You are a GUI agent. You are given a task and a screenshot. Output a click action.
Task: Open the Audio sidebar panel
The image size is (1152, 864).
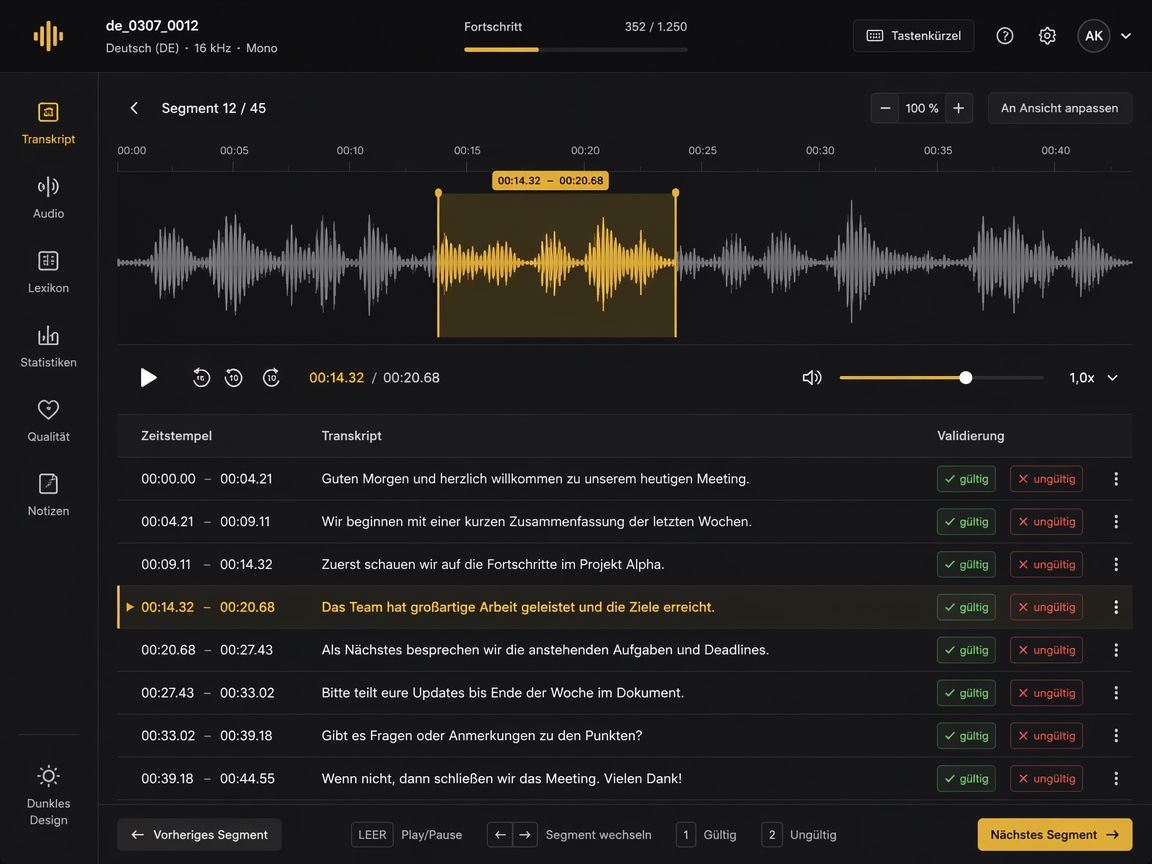click(x=48, y=198)
